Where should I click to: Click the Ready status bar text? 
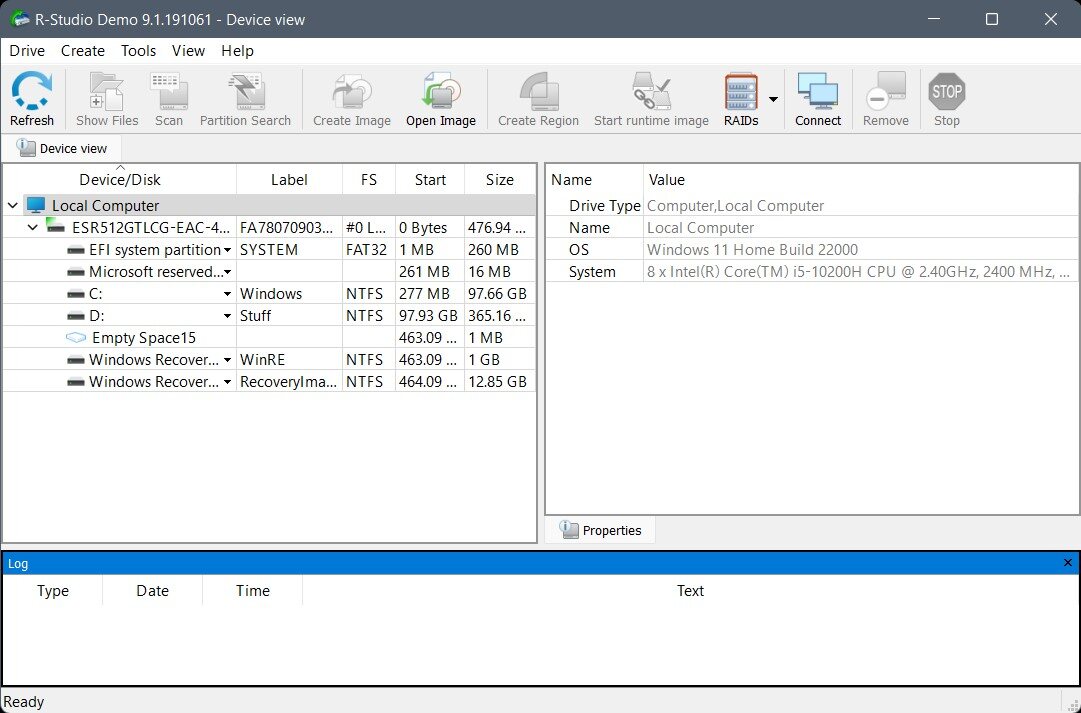[23, 701]
